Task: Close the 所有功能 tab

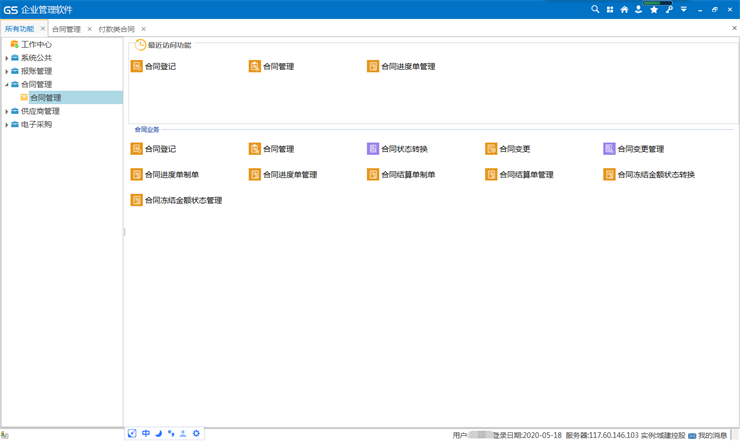Action: point(43,30)
